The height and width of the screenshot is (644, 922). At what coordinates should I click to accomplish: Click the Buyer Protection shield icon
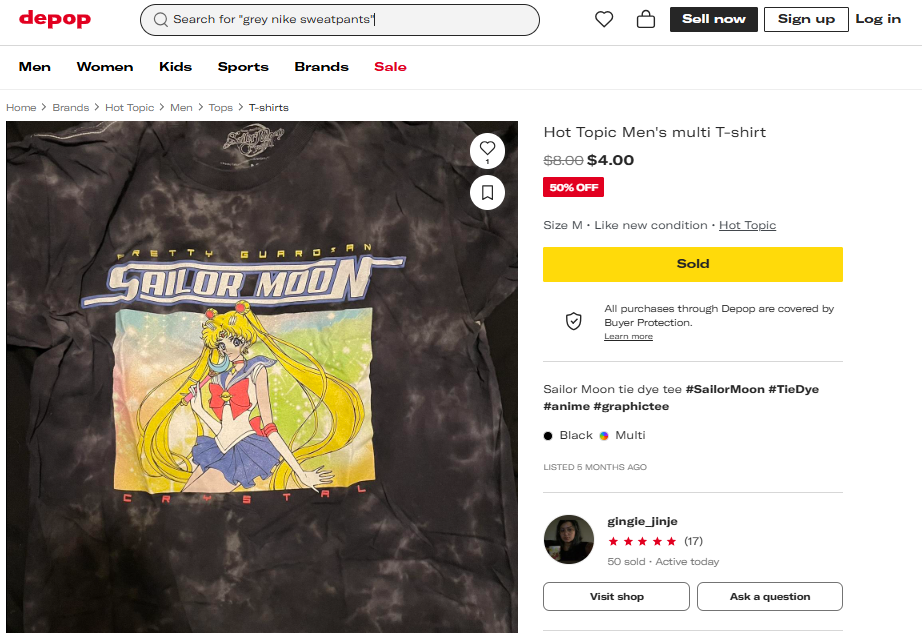tap(574, 321)
